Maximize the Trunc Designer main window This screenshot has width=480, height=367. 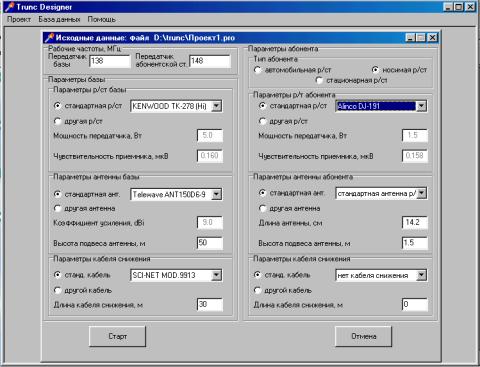(459, 7)
